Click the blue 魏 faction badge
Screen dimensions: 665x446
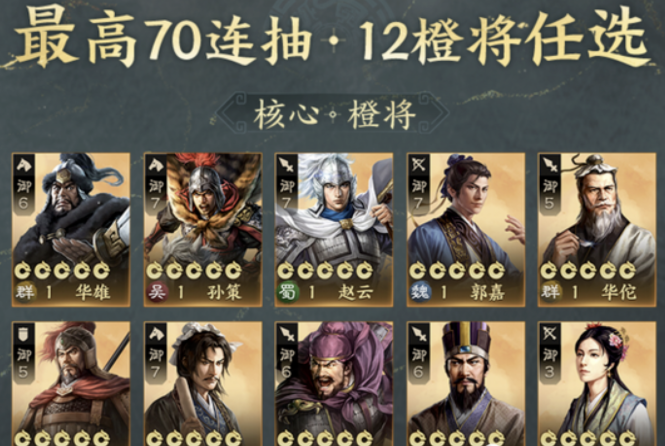419,292
